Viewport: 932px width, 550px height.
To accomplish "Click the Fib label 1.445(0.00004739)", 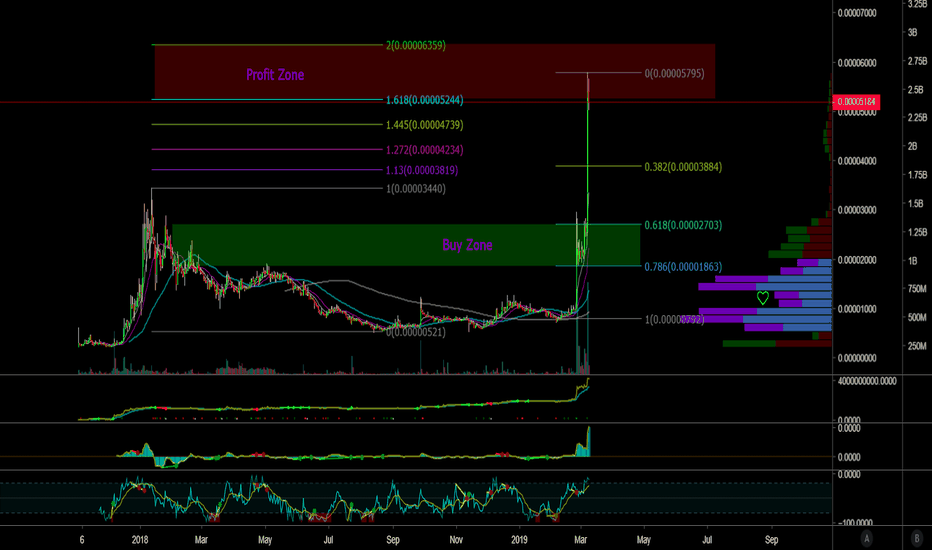I will click(424, 125).
